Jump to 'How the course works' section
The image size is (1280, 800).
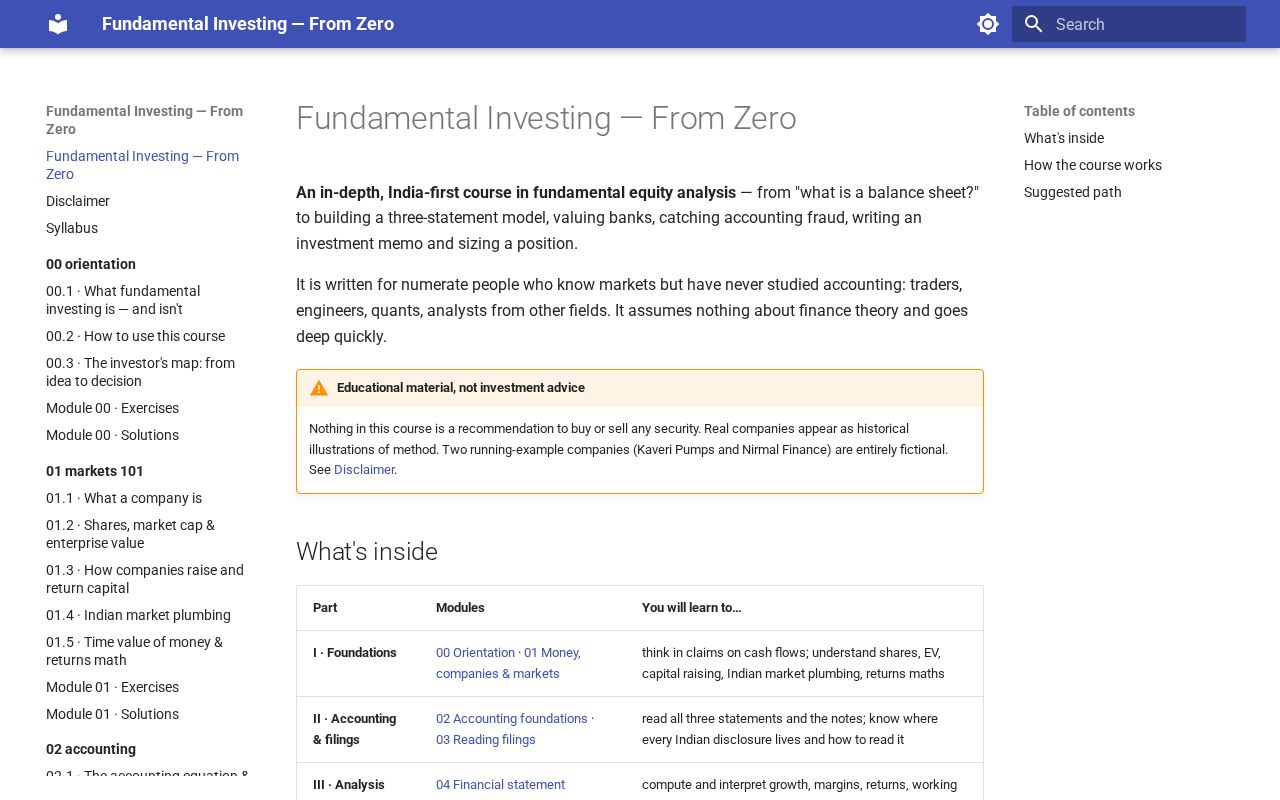[x=1093, y=165]
